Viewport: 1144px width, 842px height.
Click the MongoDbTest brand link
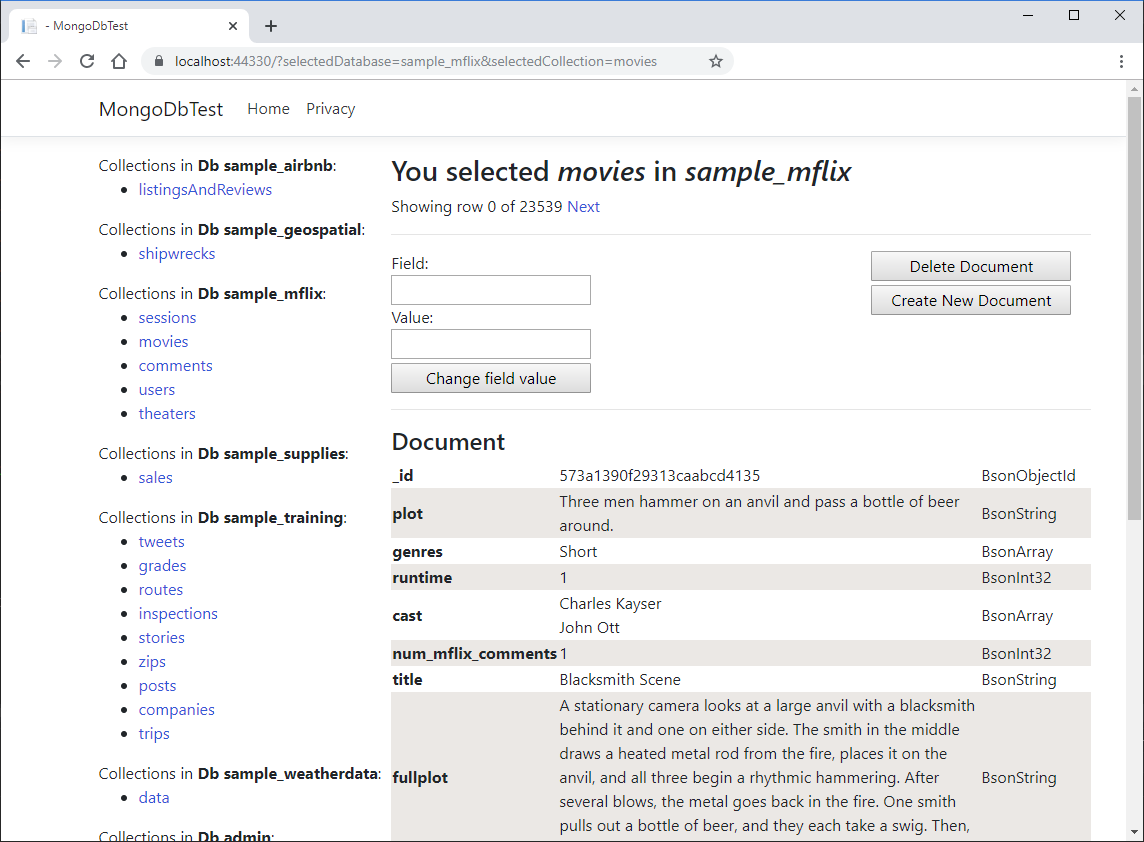(x=161, y=109)
